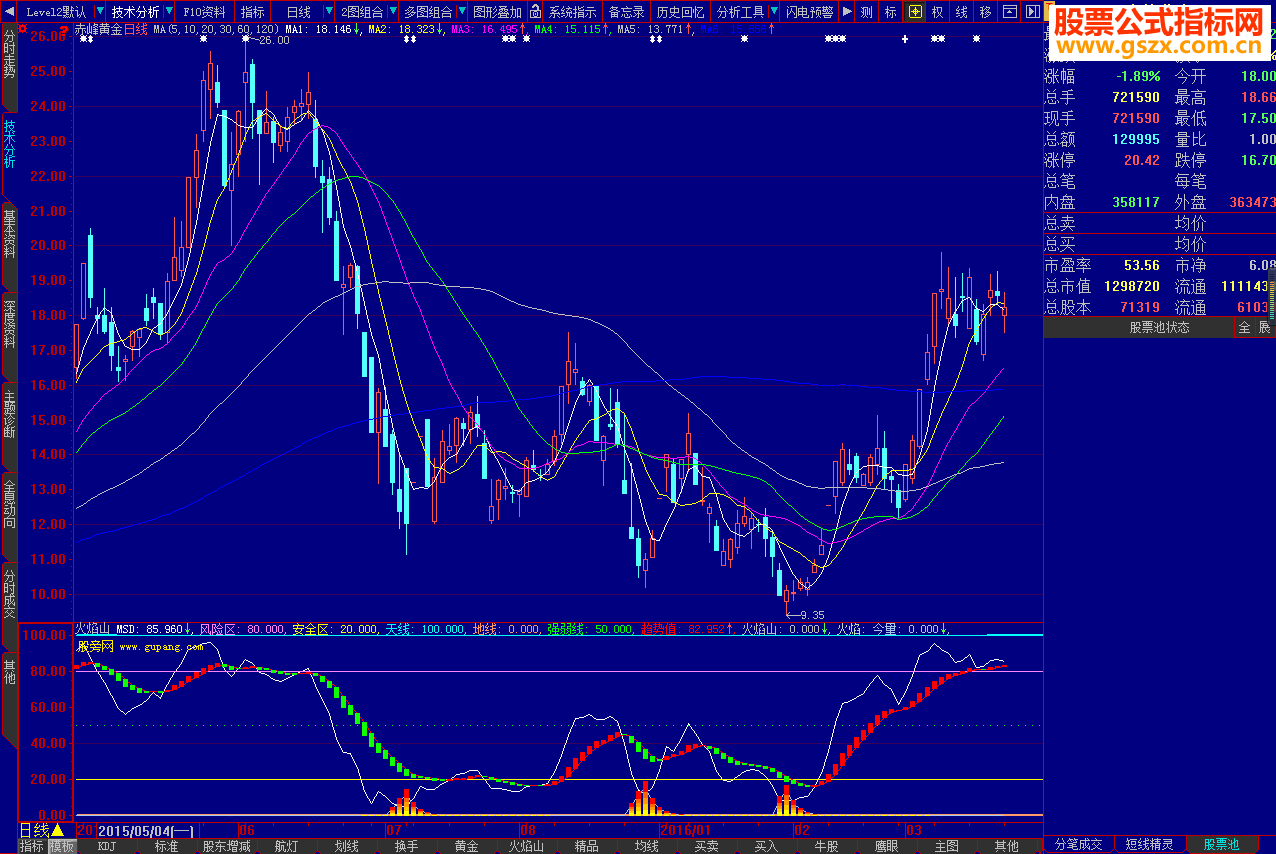Open 系统指示 from the toolbar

(573, 12)
